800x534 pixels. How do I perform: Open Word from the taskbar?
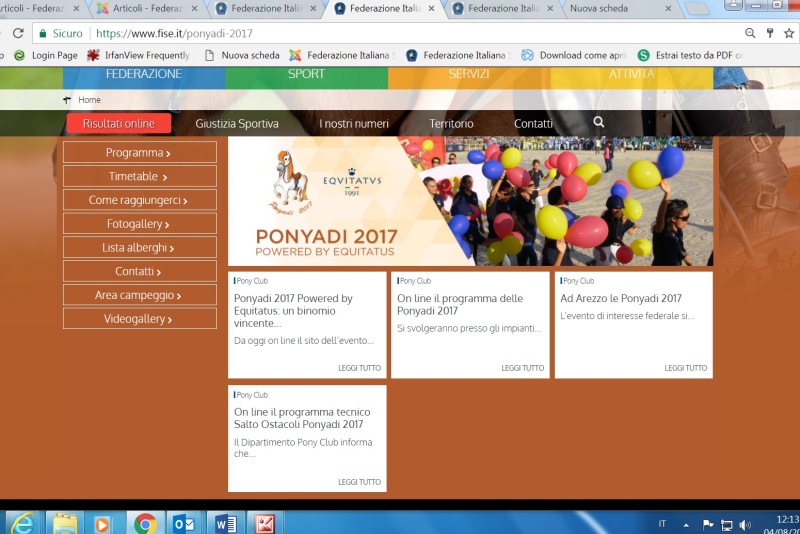(x=226, y=524)
